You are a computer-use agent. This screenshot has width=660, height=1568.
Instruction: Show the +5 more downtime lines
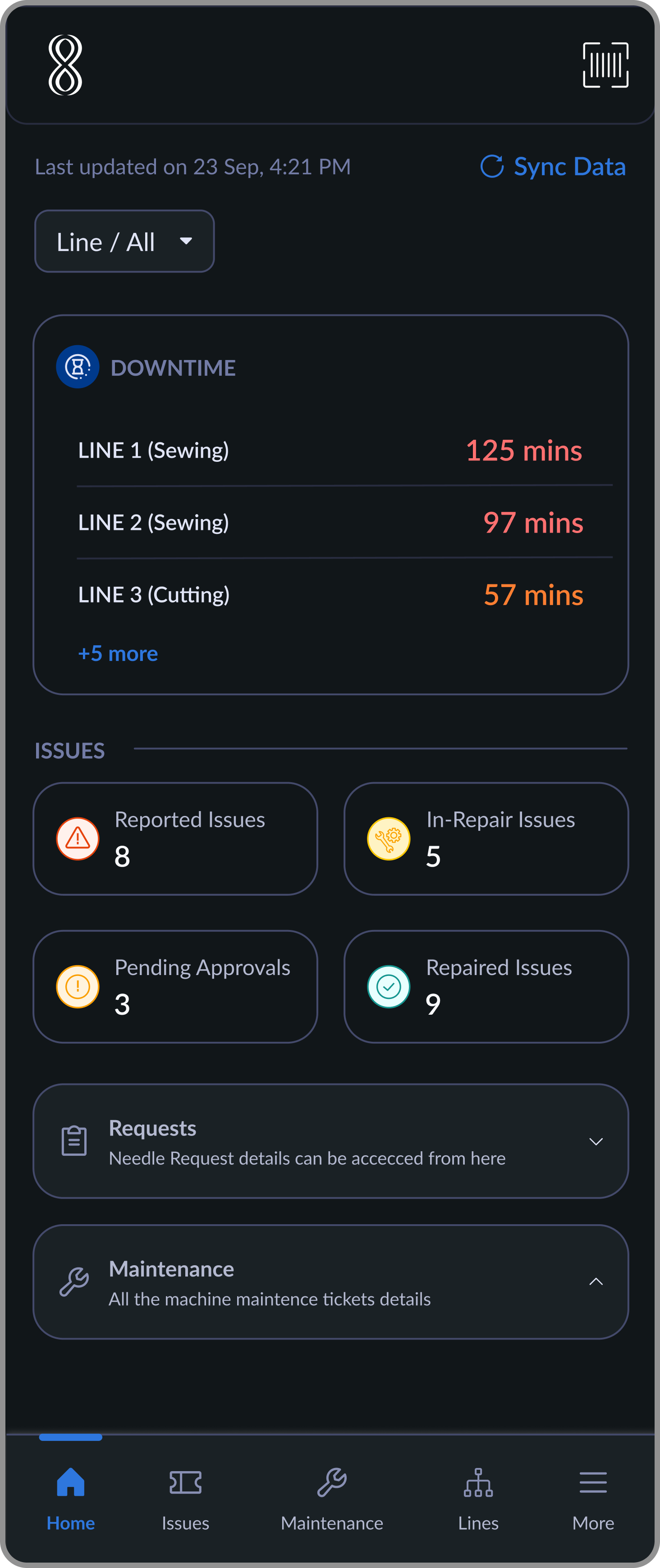click(118, 654)
